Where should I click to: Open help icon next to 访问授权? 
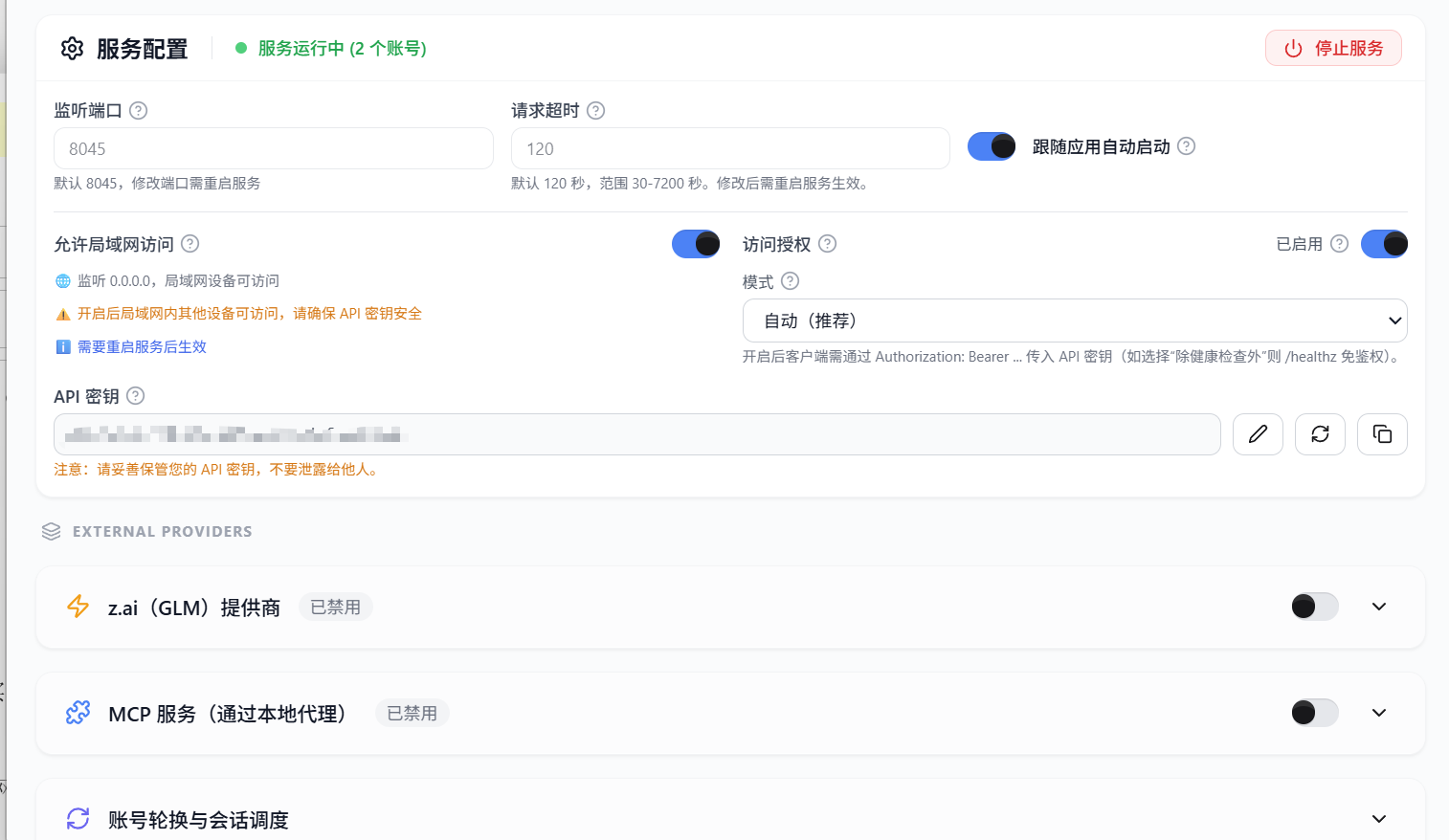point(828,244)
